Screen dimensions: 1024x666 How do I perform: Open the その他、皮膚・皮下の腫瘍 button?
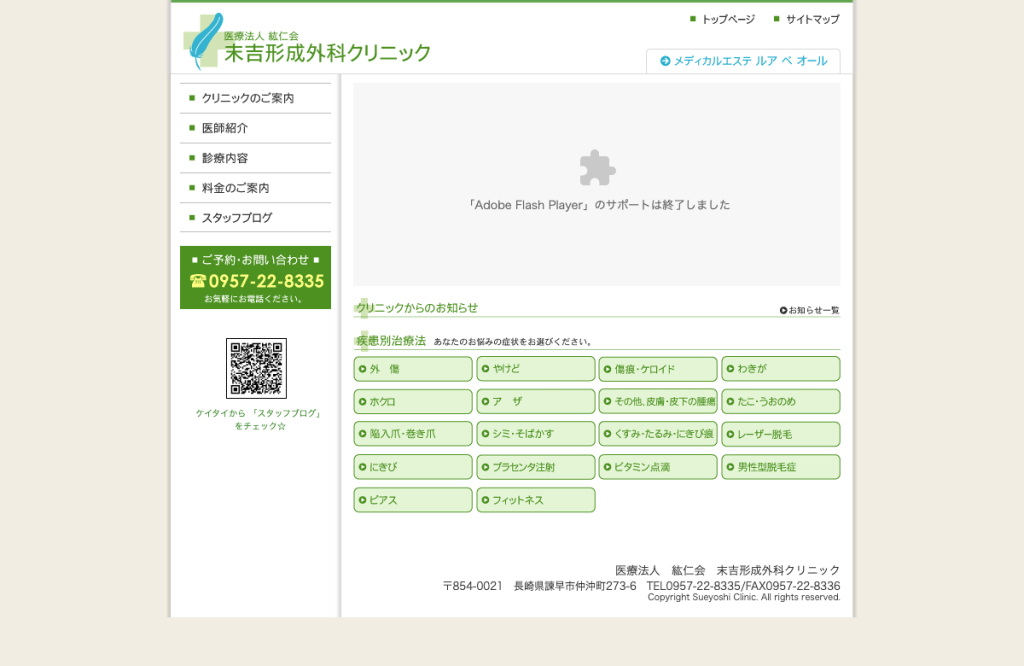[x=658, y=402]
